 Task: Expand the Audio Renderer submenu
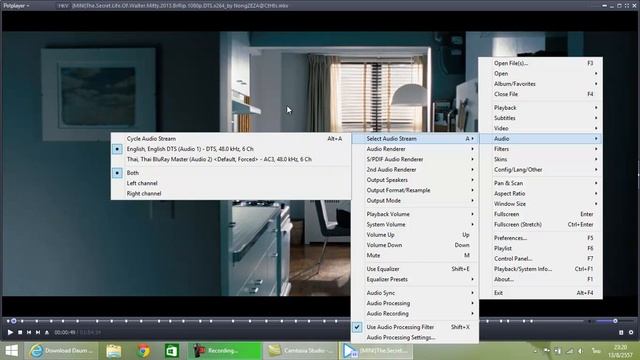415,149
